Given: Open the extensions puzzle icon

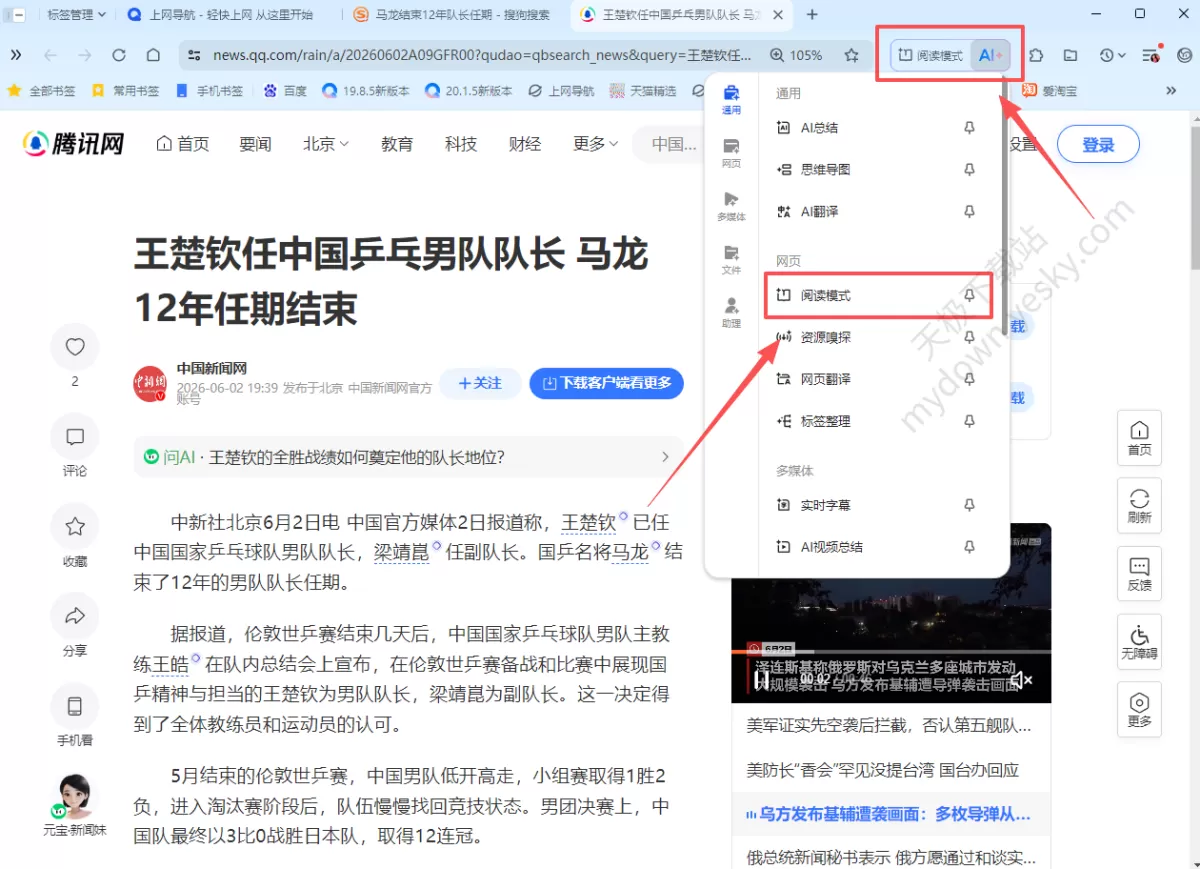Looking at the screenshot, I should coord(1036,55).
